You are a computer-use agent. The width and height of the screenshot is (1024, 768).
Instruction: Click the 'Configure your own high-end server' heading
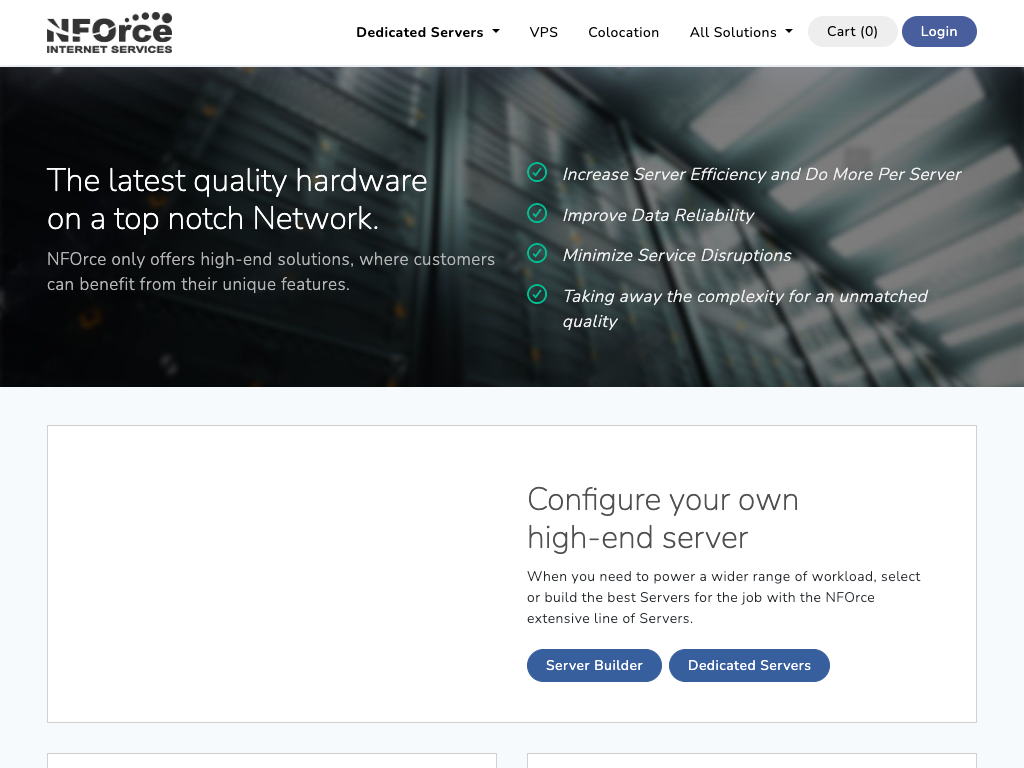point(662,518)
